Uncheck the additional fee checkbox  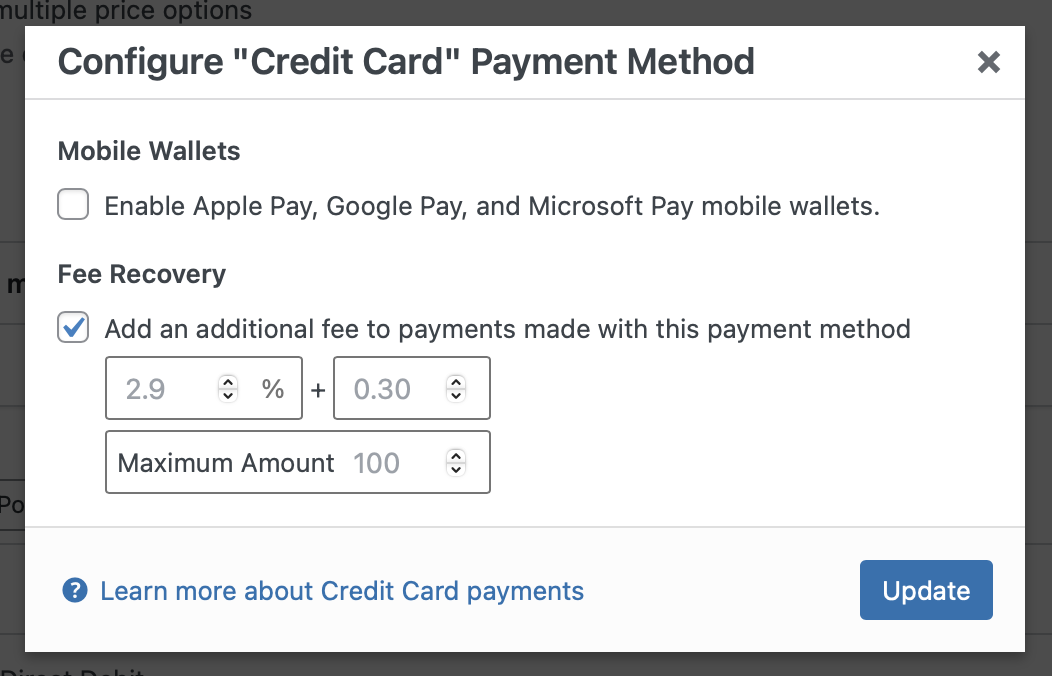[x=73, y=328]
